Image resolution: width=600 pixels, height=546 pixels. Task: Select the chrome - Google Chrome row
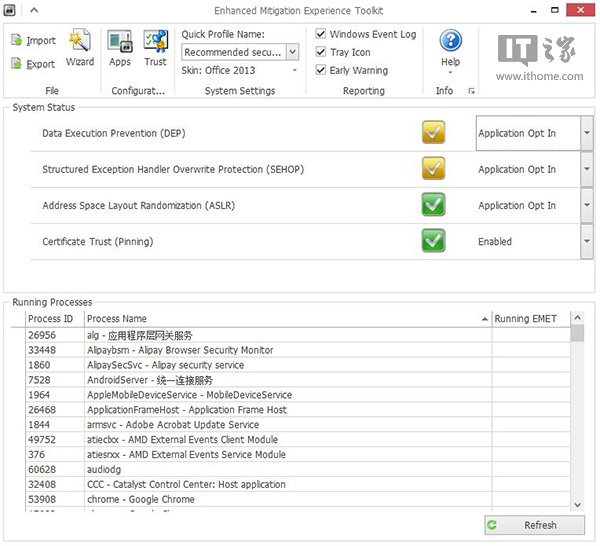(x=298, y=499)
